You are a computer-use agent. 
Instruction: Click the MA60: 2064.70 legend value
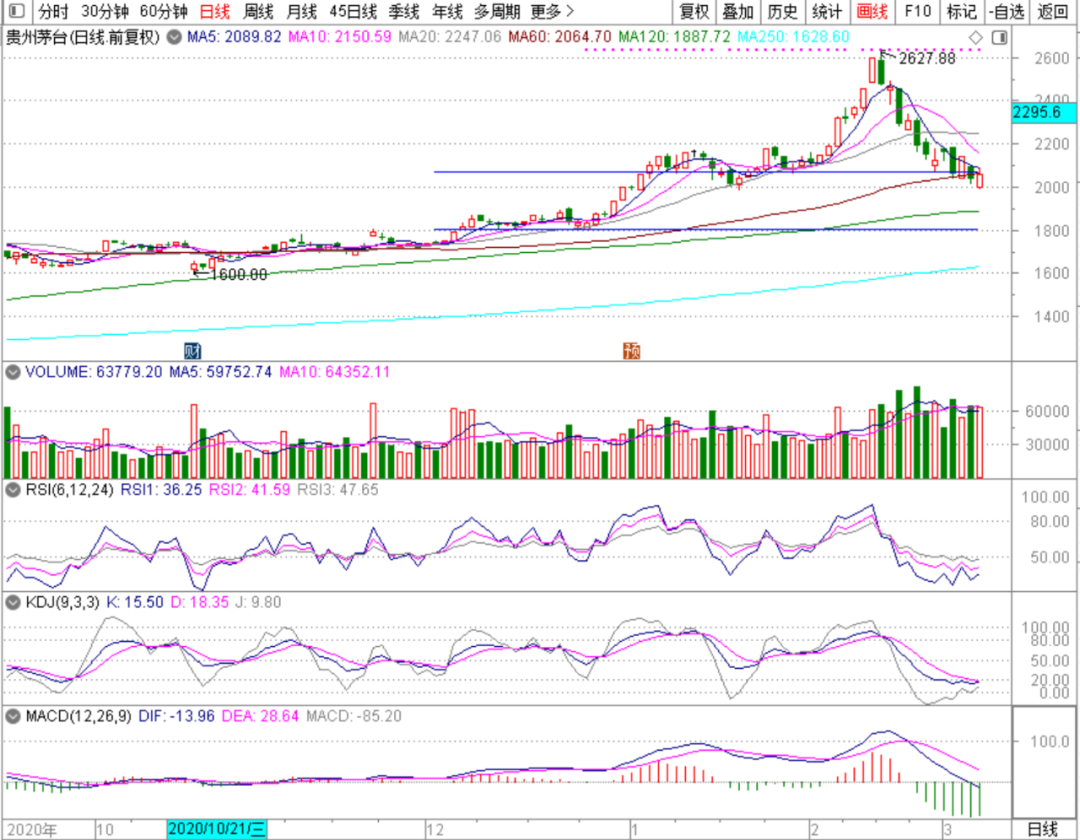(560, 37)
